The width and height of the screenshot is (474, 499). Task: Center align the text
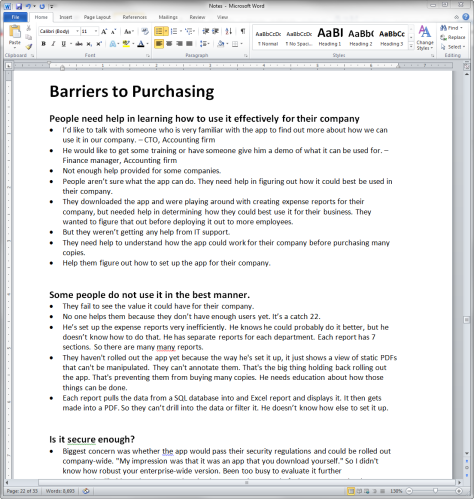(169, 44)
